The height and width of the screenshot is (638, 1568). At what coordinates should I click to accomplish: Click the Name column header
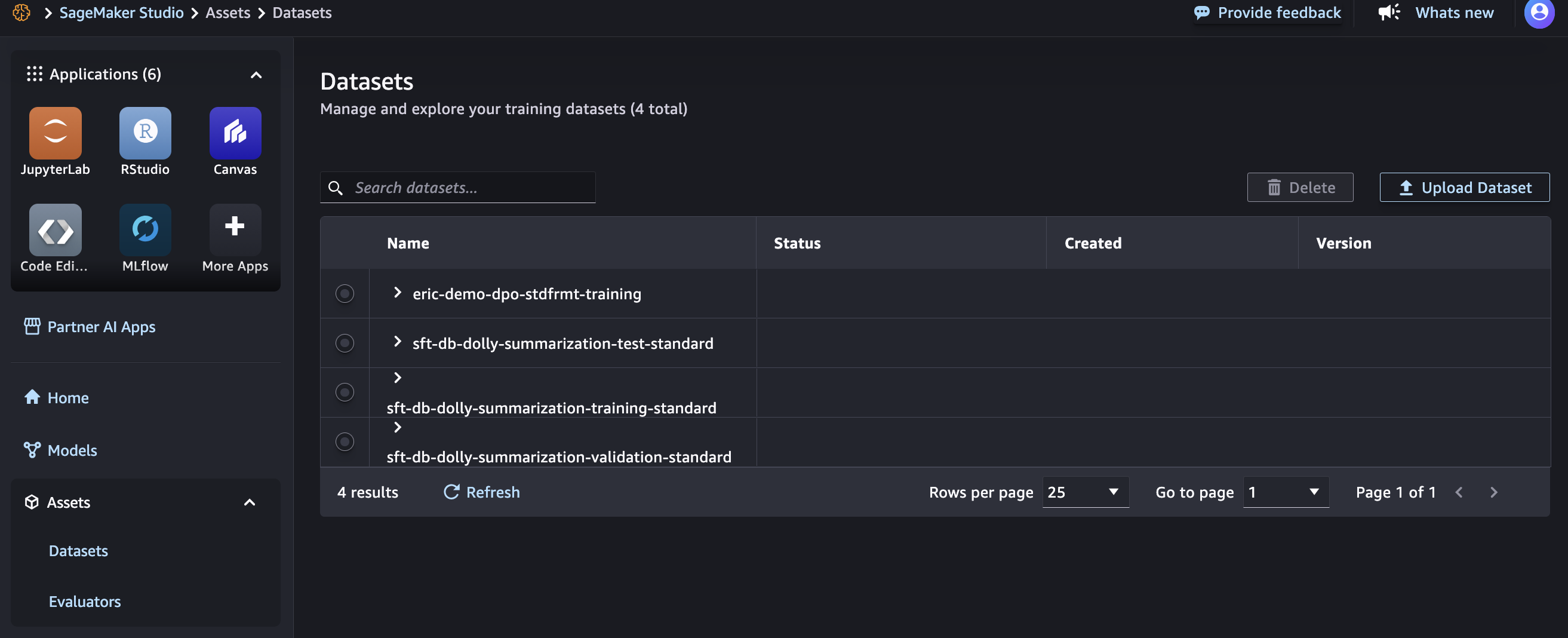[x=408, y=243]
